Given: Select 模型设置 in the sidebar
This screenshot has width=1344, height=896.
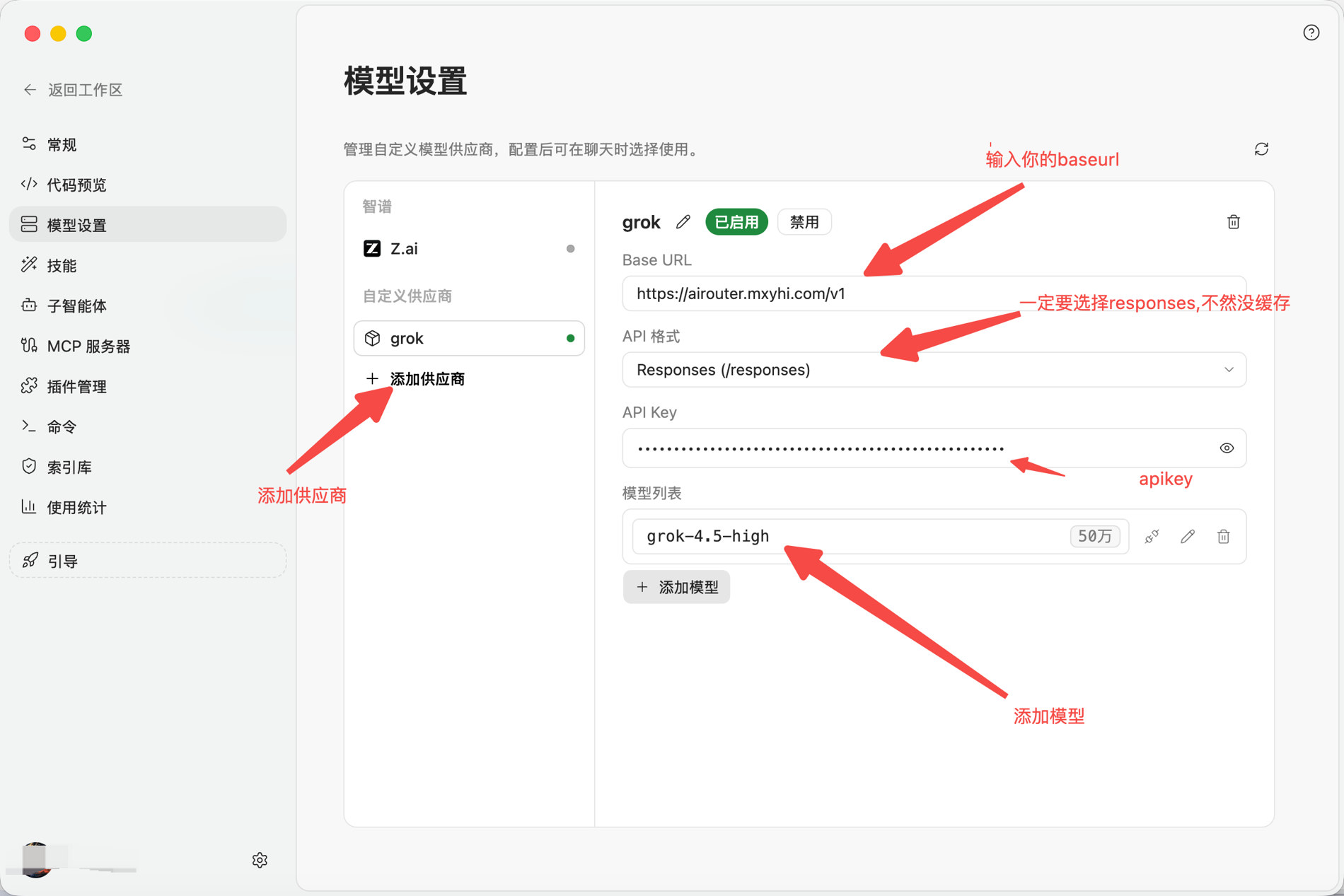Looking at the screenshot, I should tap(147, 225).
